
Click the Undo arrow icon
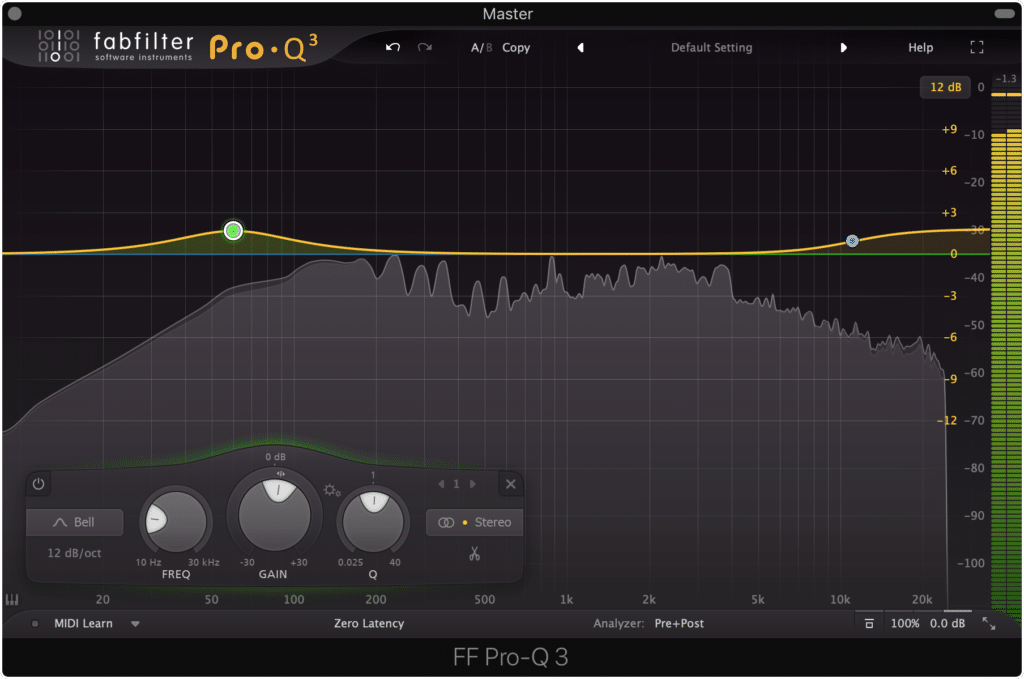coord(392,47)
